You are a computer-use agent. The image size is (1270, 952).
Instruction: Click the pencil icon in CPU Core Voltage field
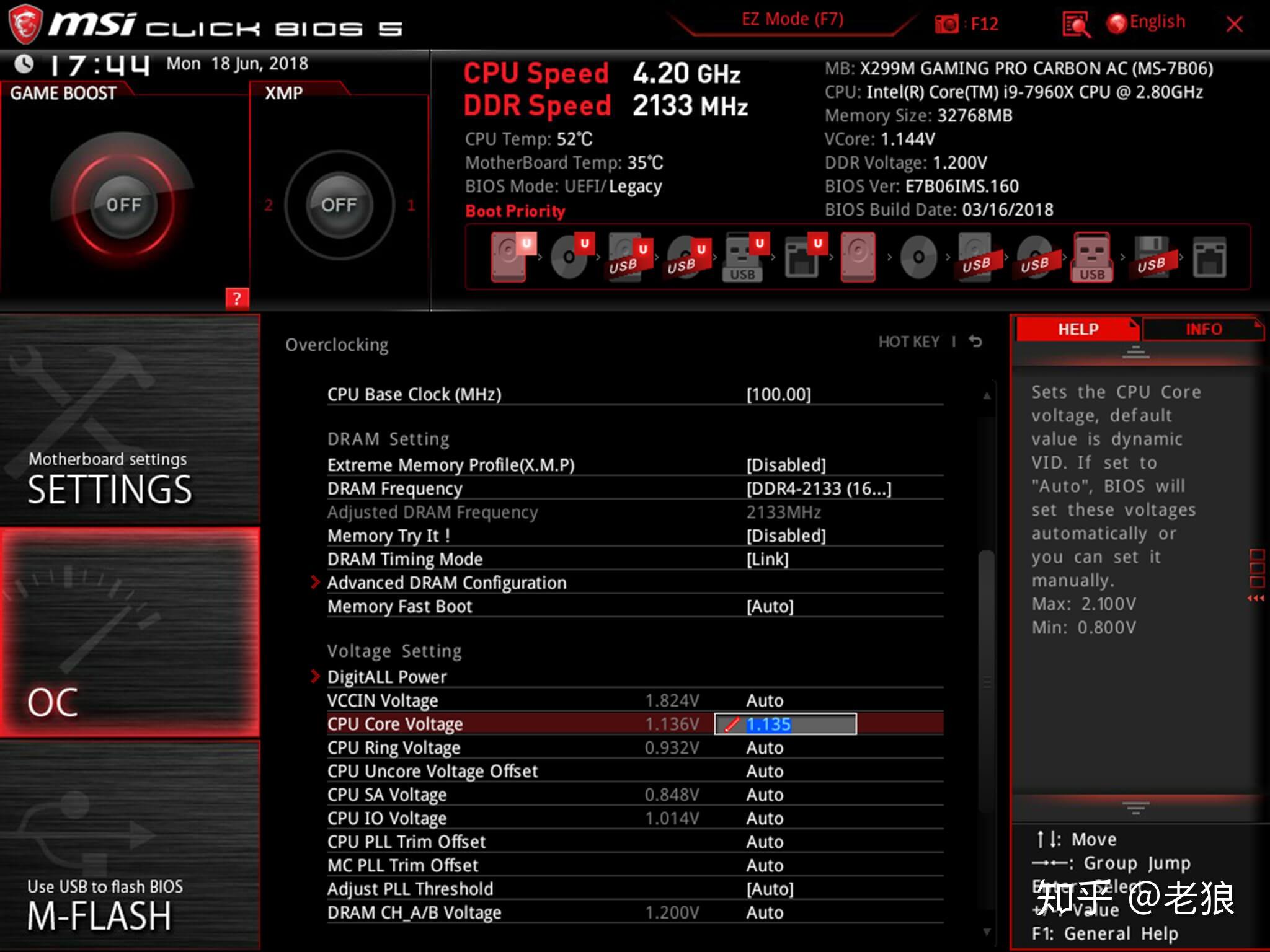click(x=732, y=724)
